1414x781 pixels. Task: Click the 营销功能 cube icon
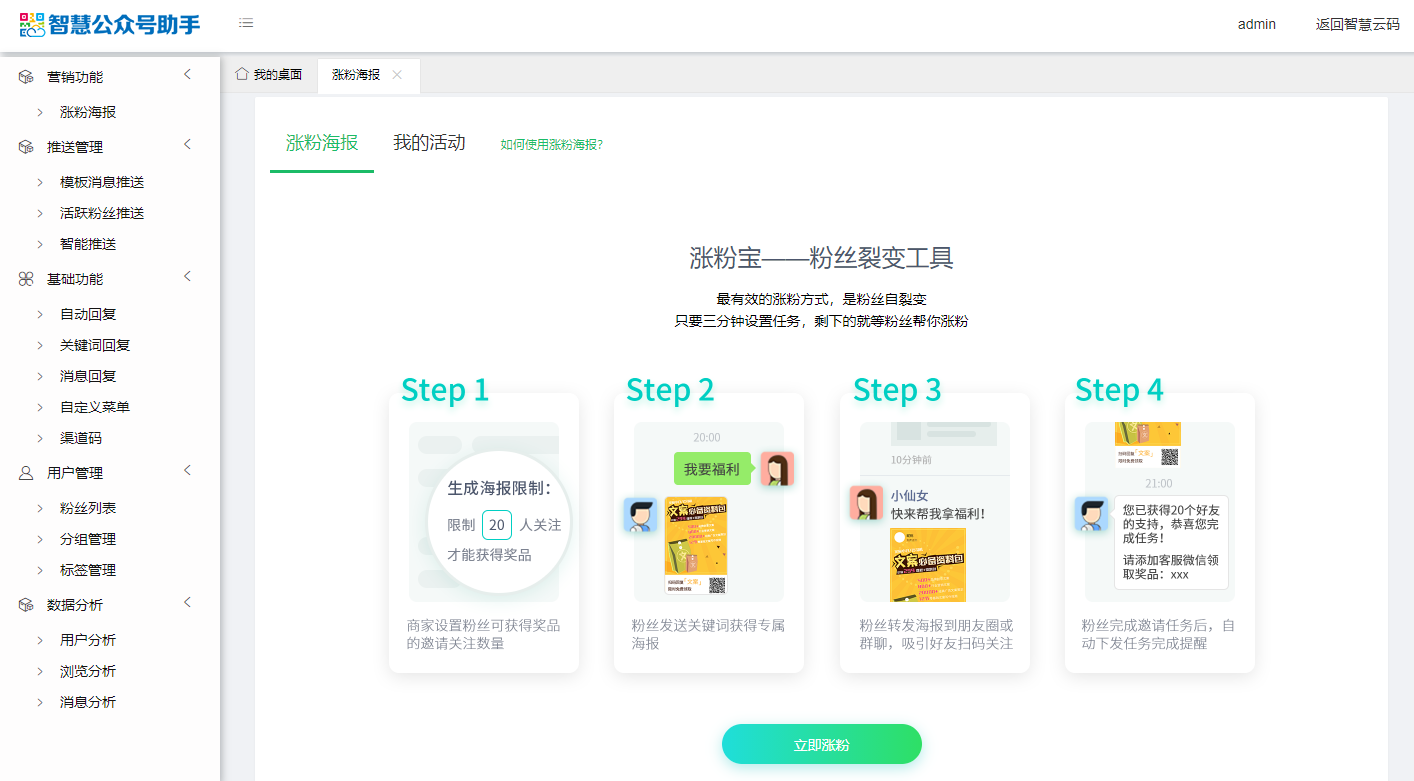tap(26, 77)
